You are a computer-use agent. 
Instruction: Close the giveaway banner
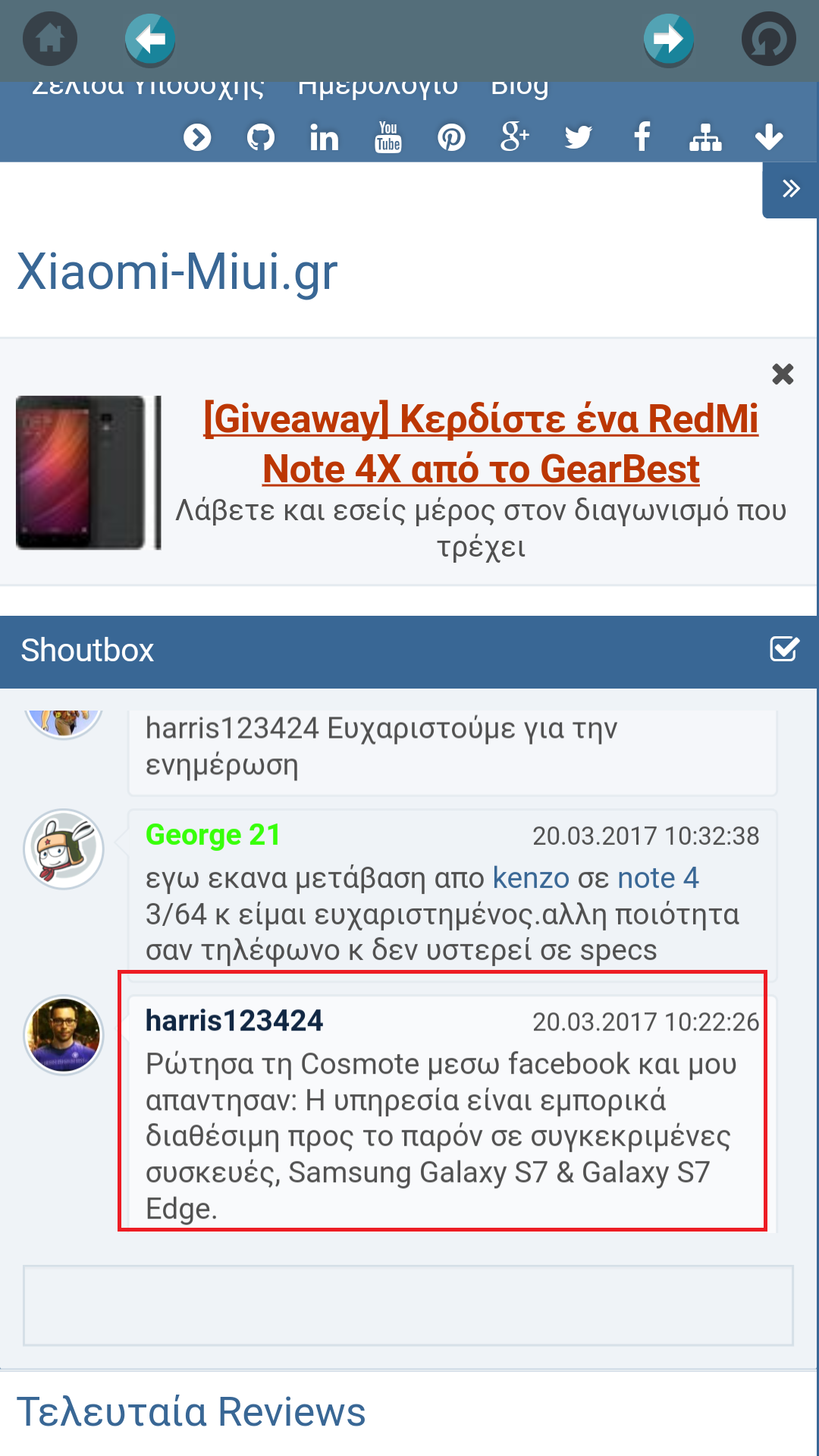[x=783, y=374]
